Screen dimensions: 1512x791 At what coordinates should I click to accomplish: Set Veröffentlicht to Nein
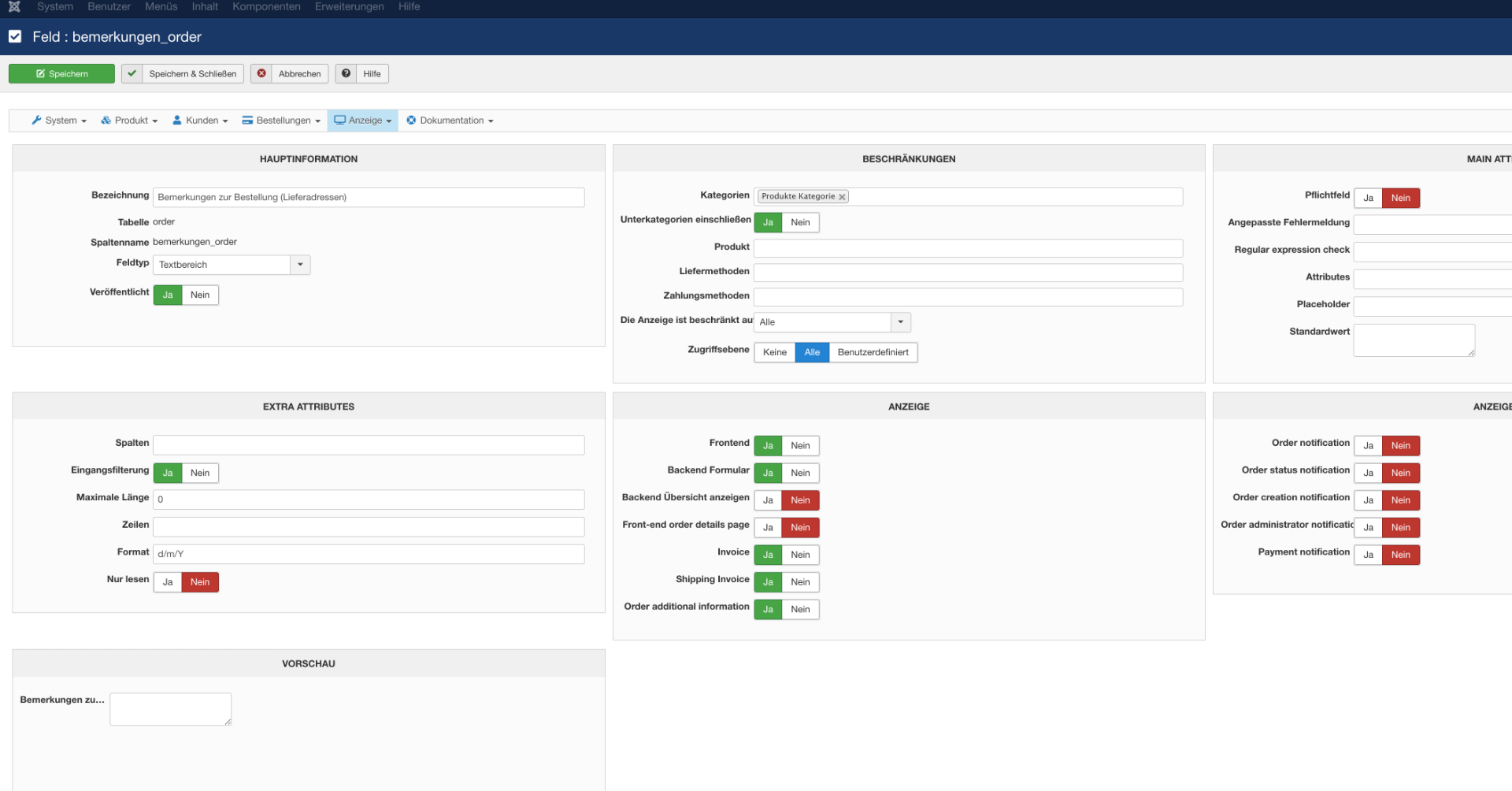click(x=200, y=295)
